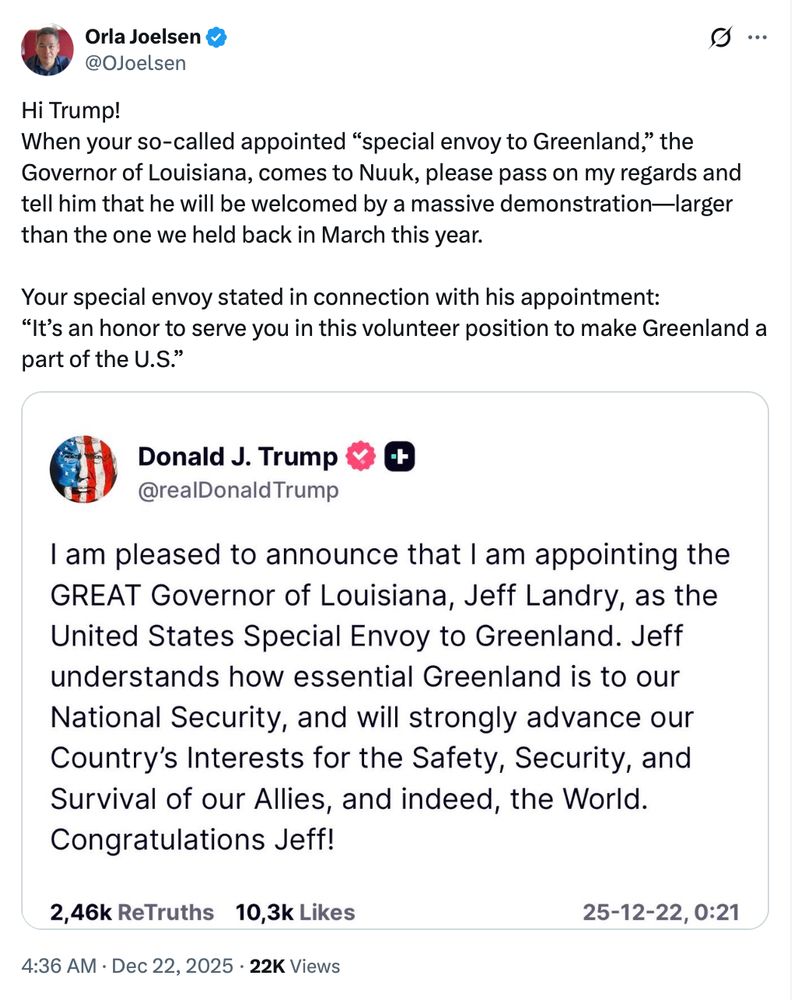This screenshot has height=1000, width=795.
Task: Click the embedded post date 25-12-22, 0:21
Action: [x=661, y=912]
